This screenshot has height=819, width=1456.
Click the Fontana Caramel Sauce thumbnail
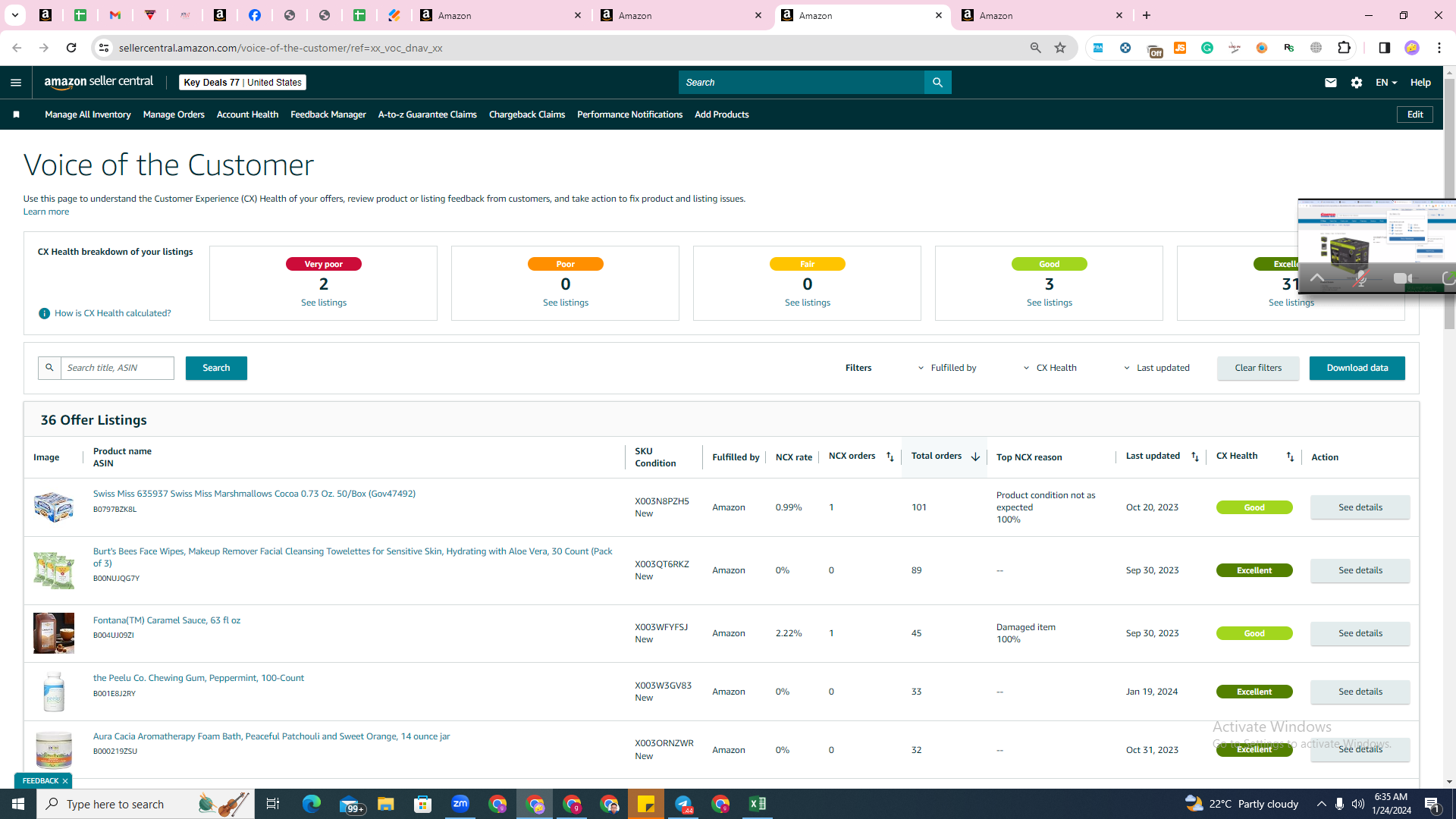[54, 633]
